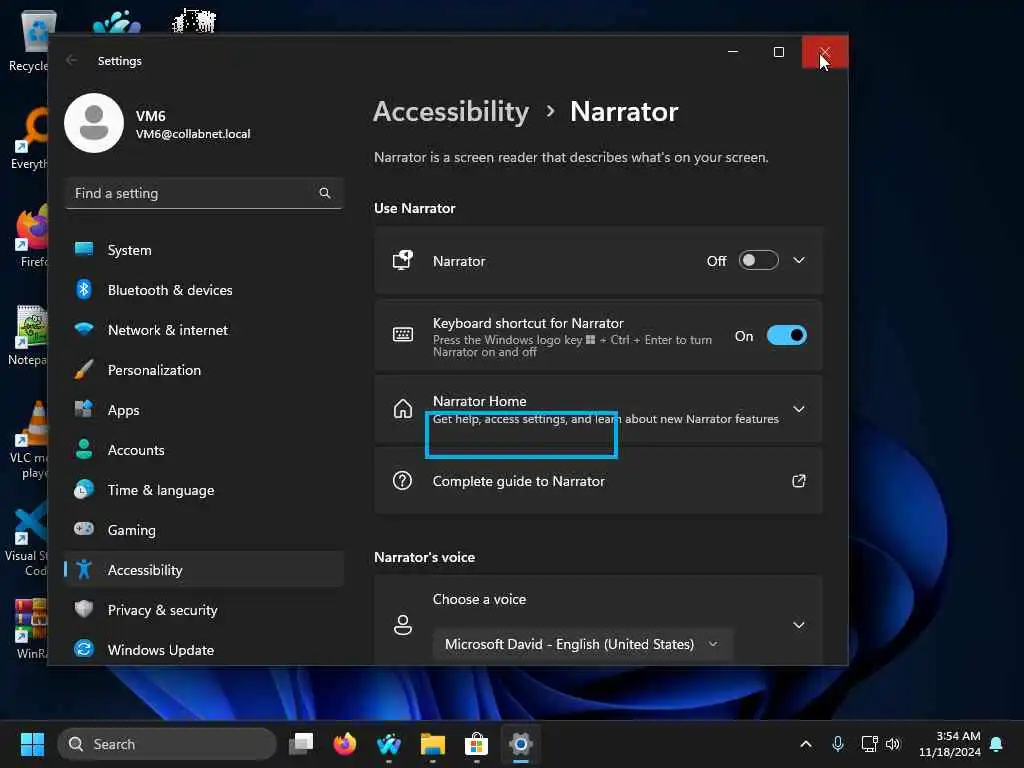The height and width of the screenshot is (768, 1024).
Task: Select the Recycle Bin desktop icon
Action: [29, 41]
